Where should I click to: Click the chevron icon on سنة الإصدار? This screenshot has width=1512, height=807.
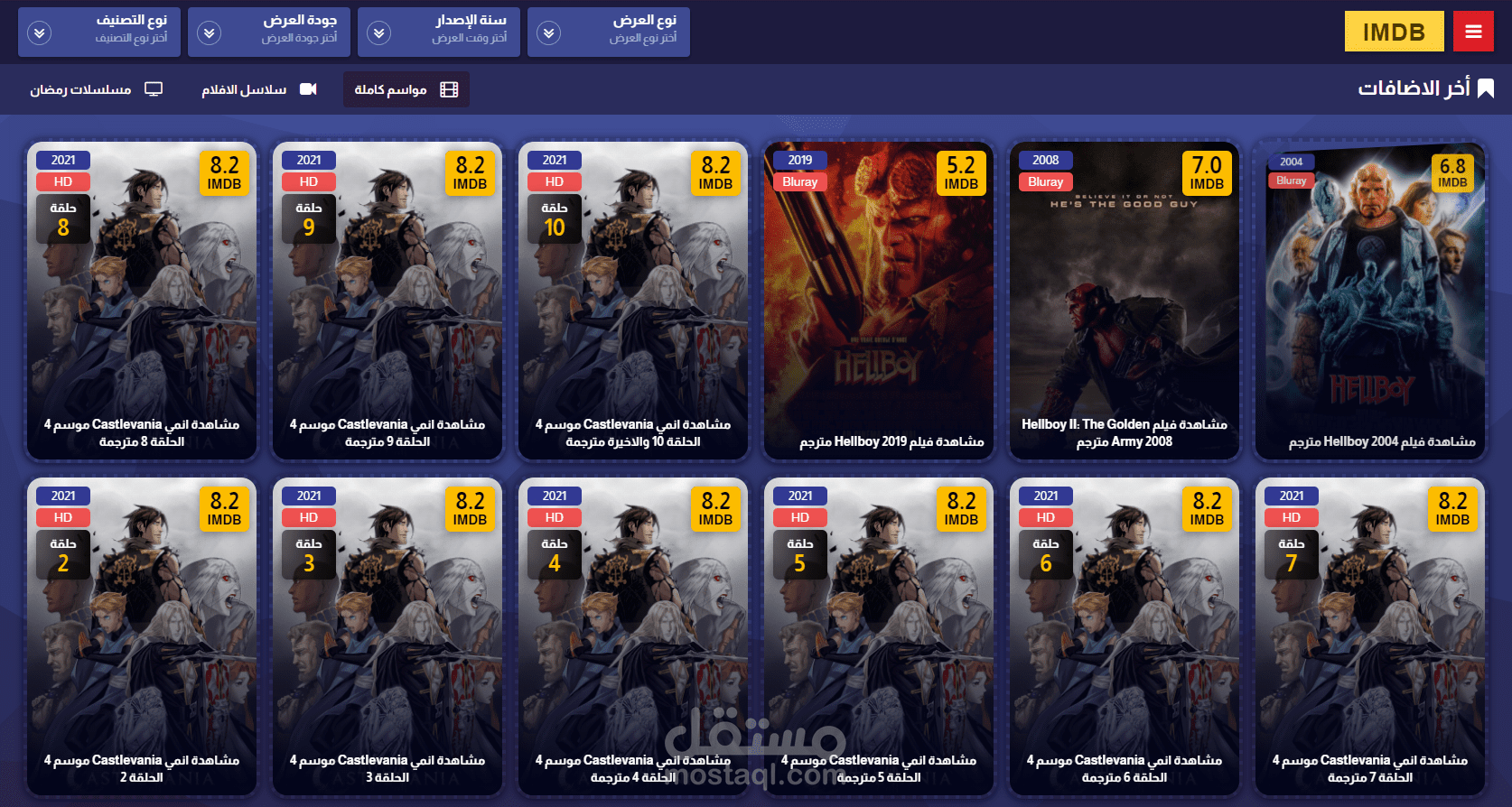click(378, 32)
